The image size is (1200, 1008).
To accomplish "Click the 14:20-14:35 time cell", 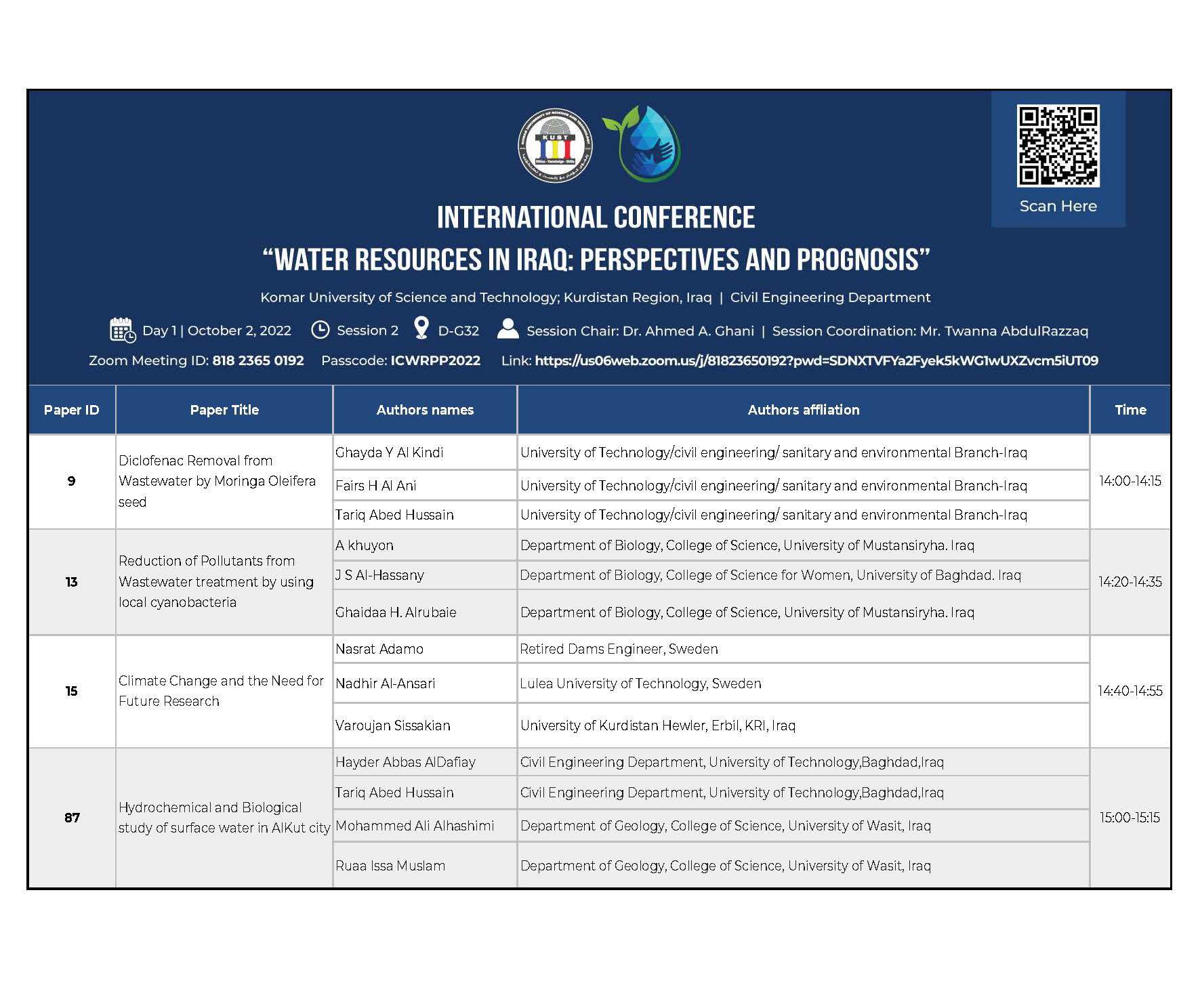I will 1130,582.
